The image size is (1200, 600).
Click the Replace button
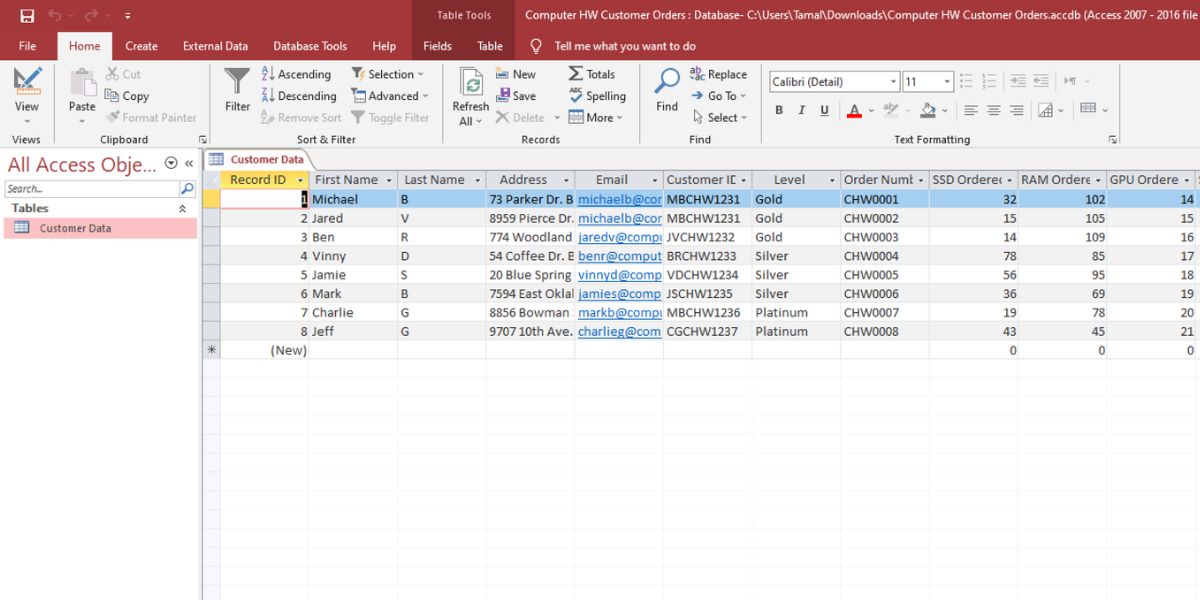point(718,74)
